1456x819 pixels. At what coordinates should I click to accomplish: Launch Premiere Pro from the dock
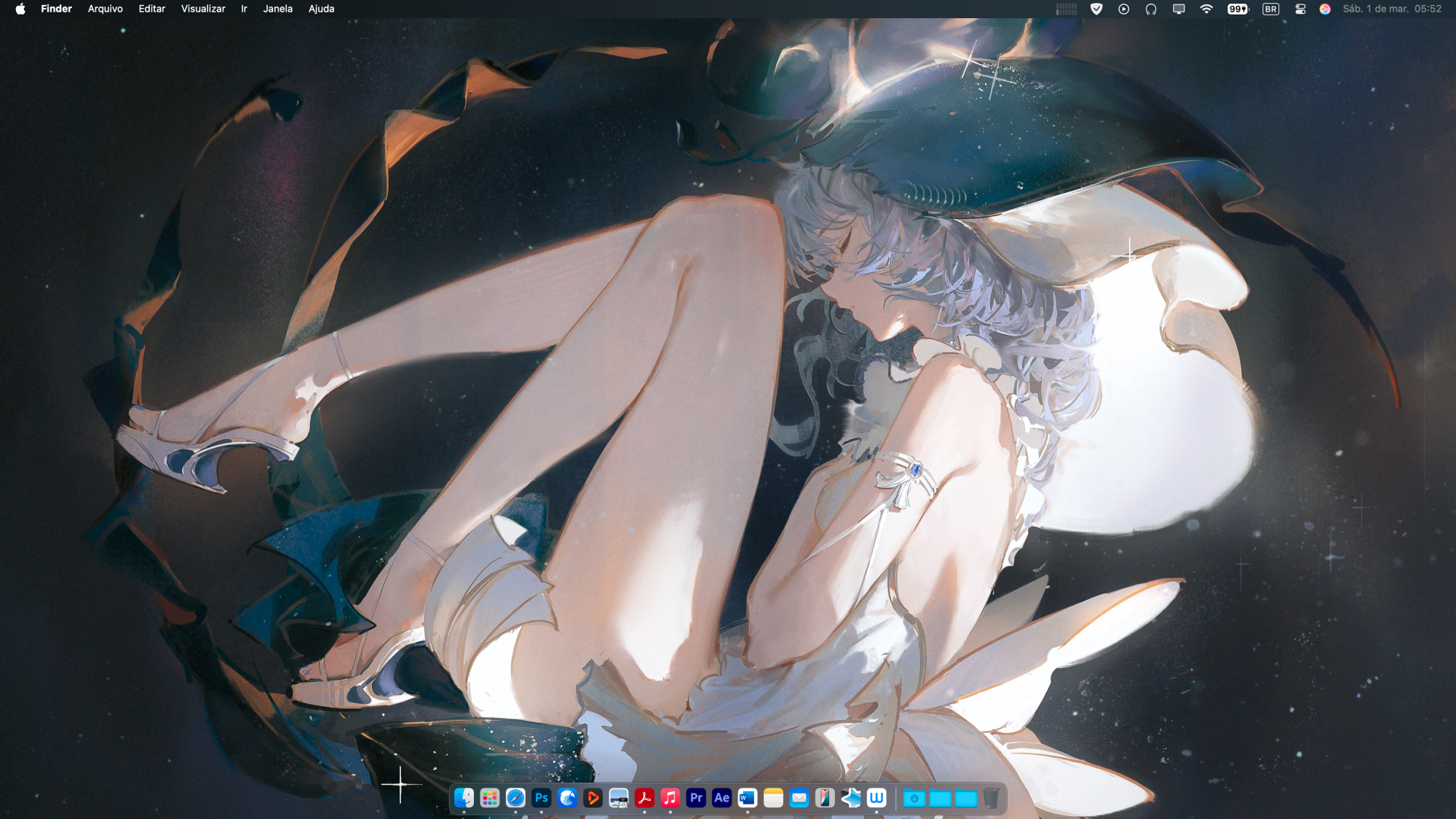(x=696, y=798)
